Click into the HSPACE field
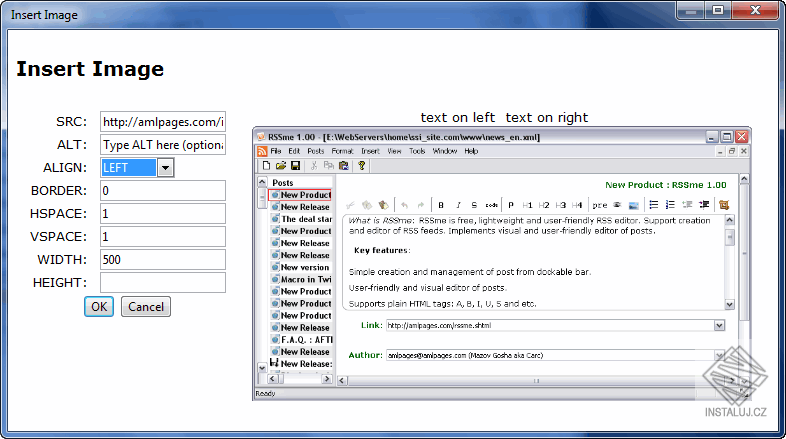The image size is (786, 439). point(163,214)
